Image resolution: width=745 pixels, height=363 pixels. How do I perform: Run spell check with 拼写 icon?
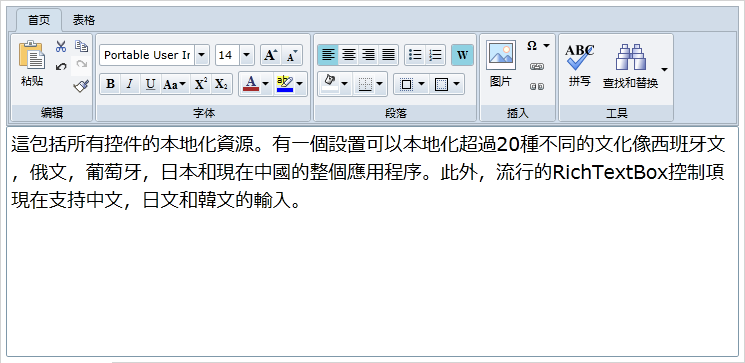click(x=580, y=65)
